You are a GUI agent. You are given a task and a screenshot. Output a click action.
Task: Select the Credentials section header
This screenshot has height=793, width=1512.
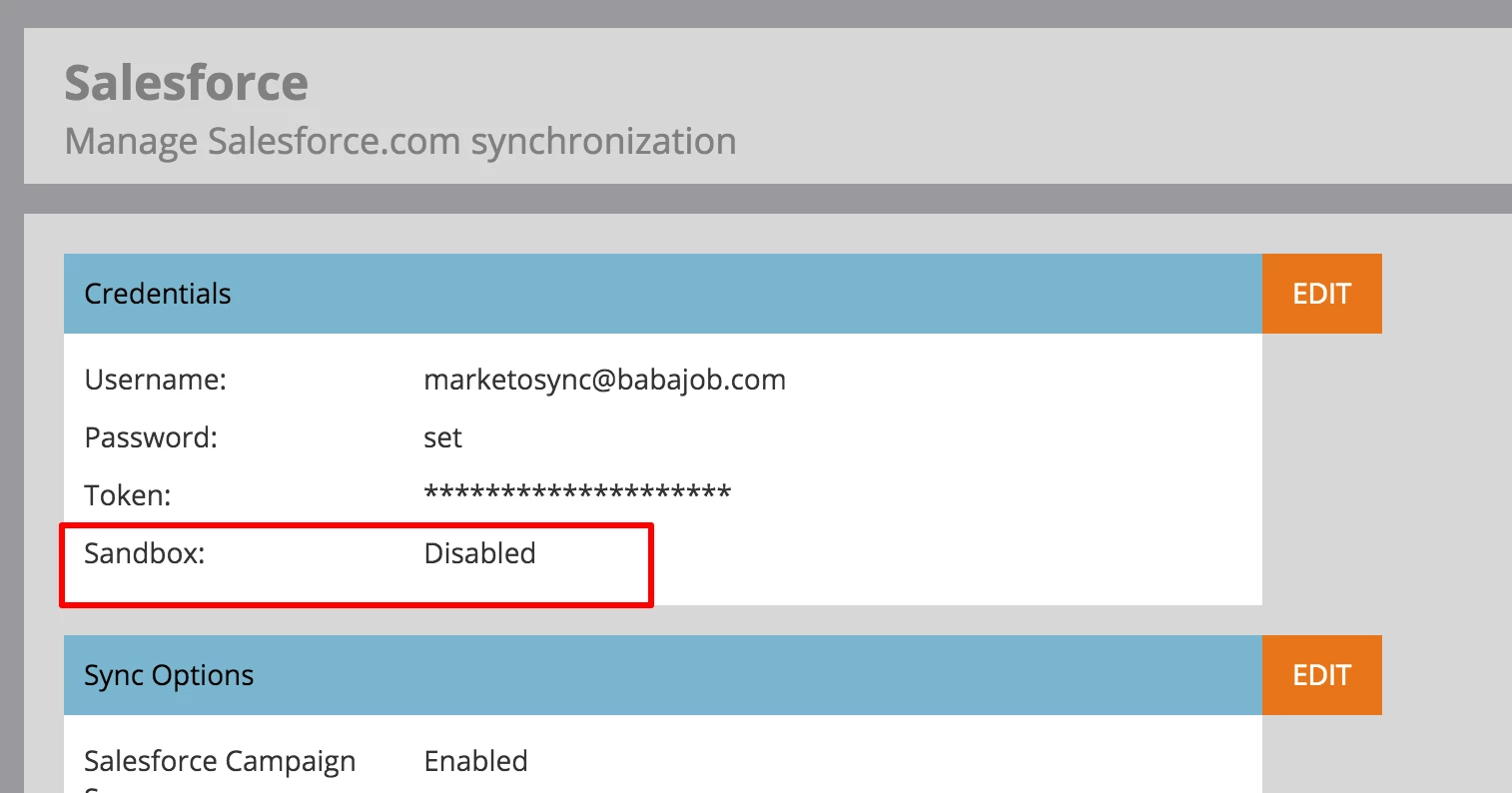pos(663,294)
